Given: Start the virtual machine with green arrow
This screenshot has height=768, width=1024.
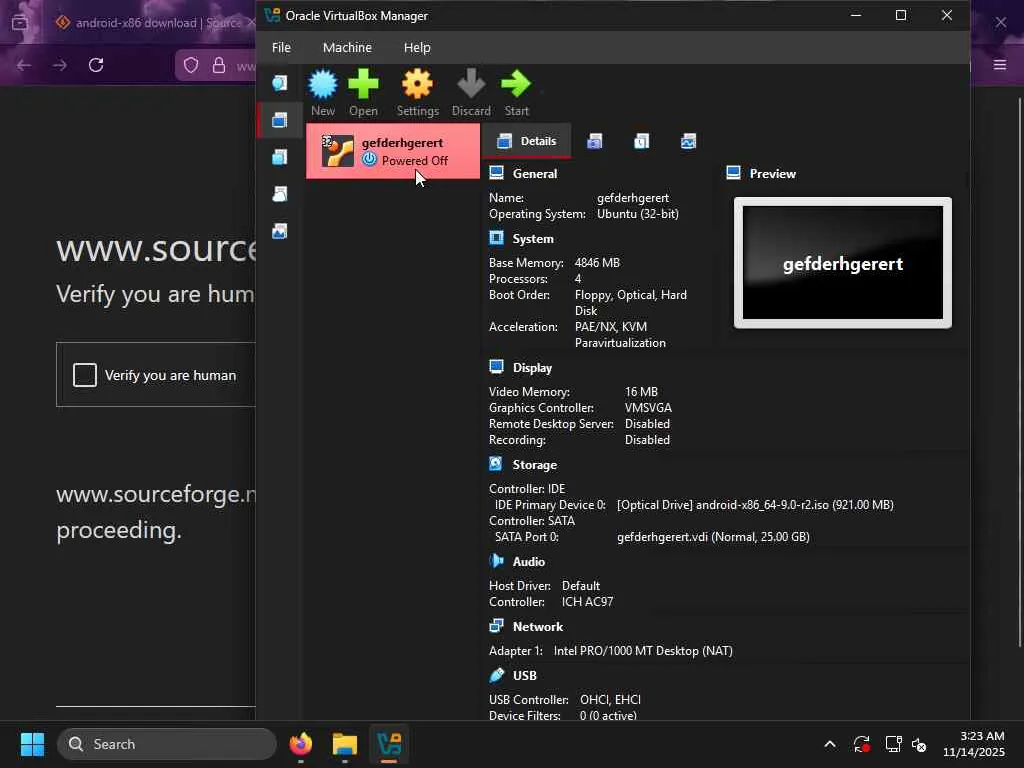Looking at the screenshot, I should (x=516, y=93).
